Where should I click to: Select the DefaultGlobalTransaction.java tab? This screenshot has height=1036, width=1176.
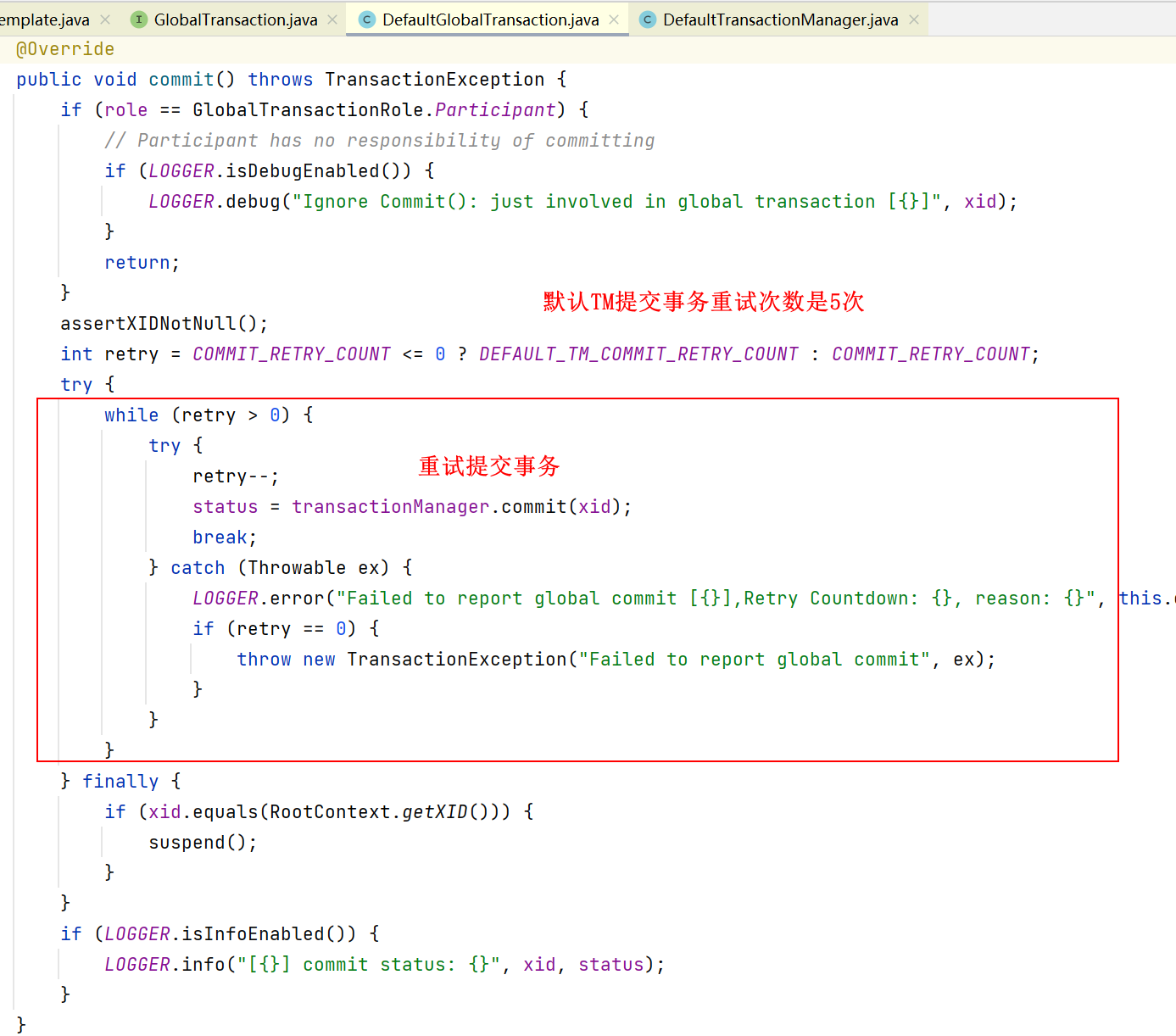click(490, 19)
